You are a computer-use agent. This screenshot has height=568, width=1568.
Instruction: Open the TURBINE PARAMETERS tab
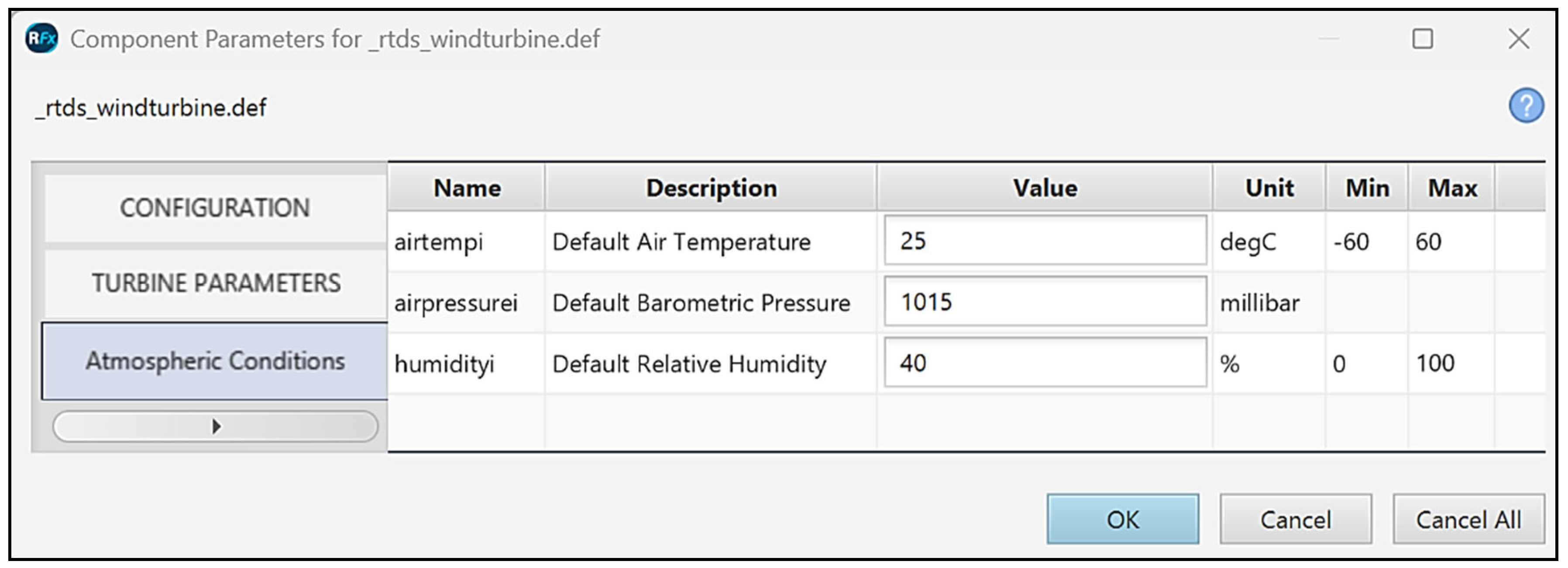(216, 283)
